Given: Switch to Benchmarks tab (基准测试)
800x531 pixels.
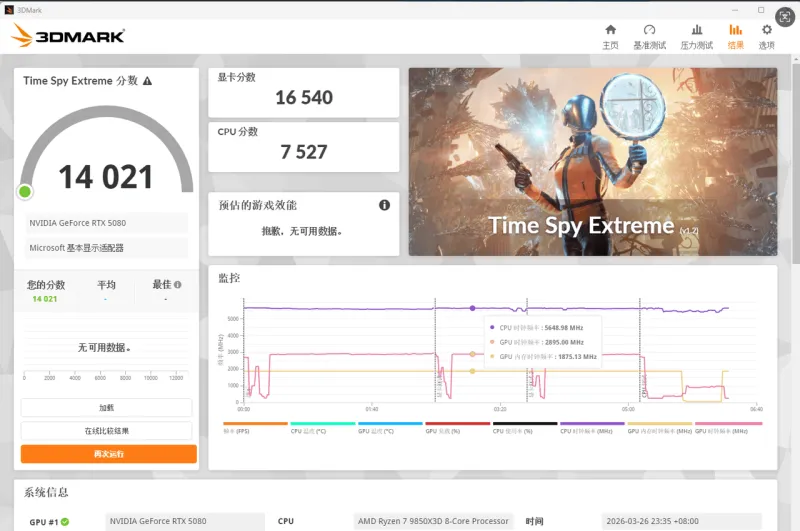Looking at the screenshot, I should click(x=649, y=37).
